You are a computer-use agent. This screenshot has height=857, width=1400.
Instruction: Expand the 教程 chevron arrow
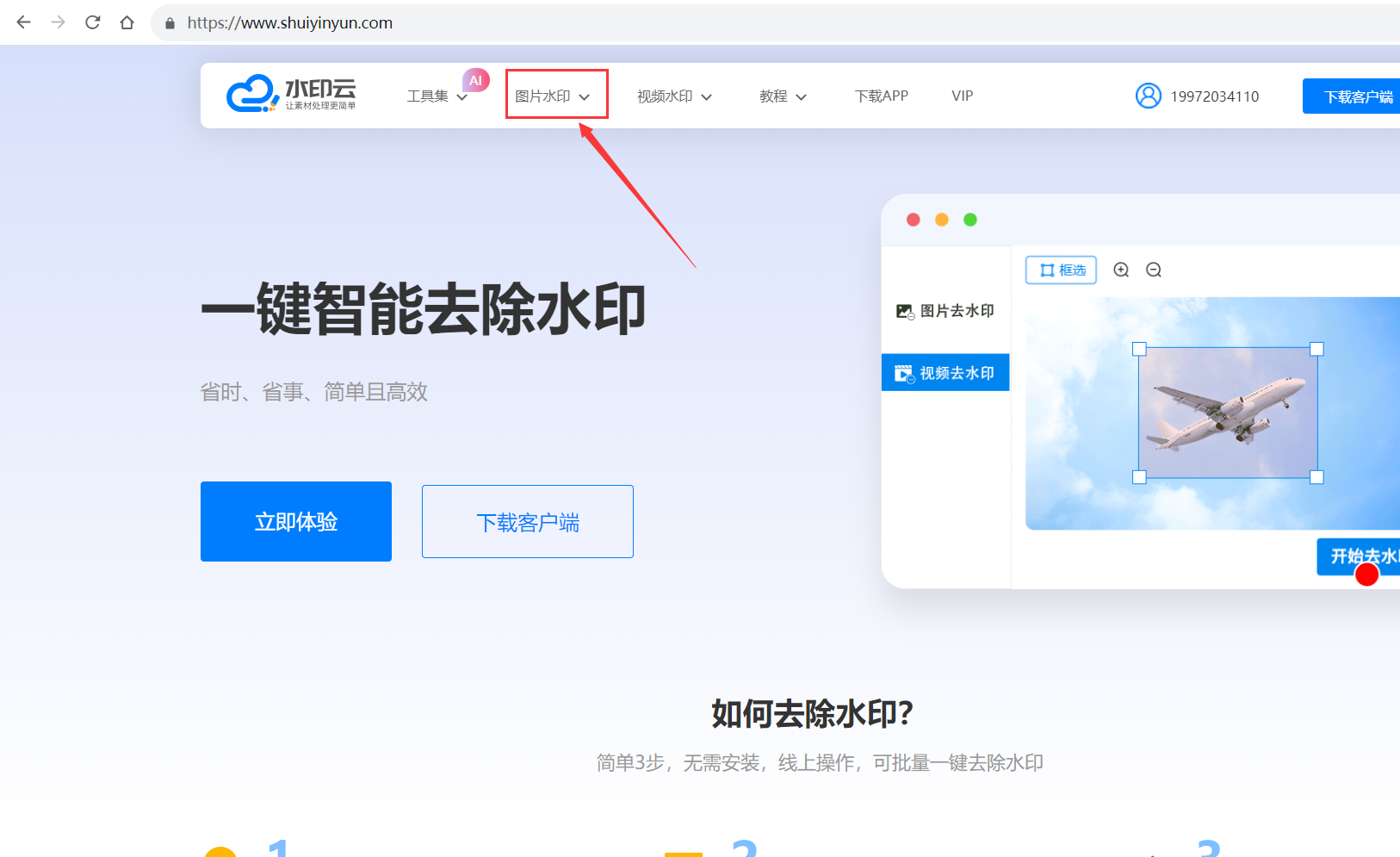[x=802, y=97]
